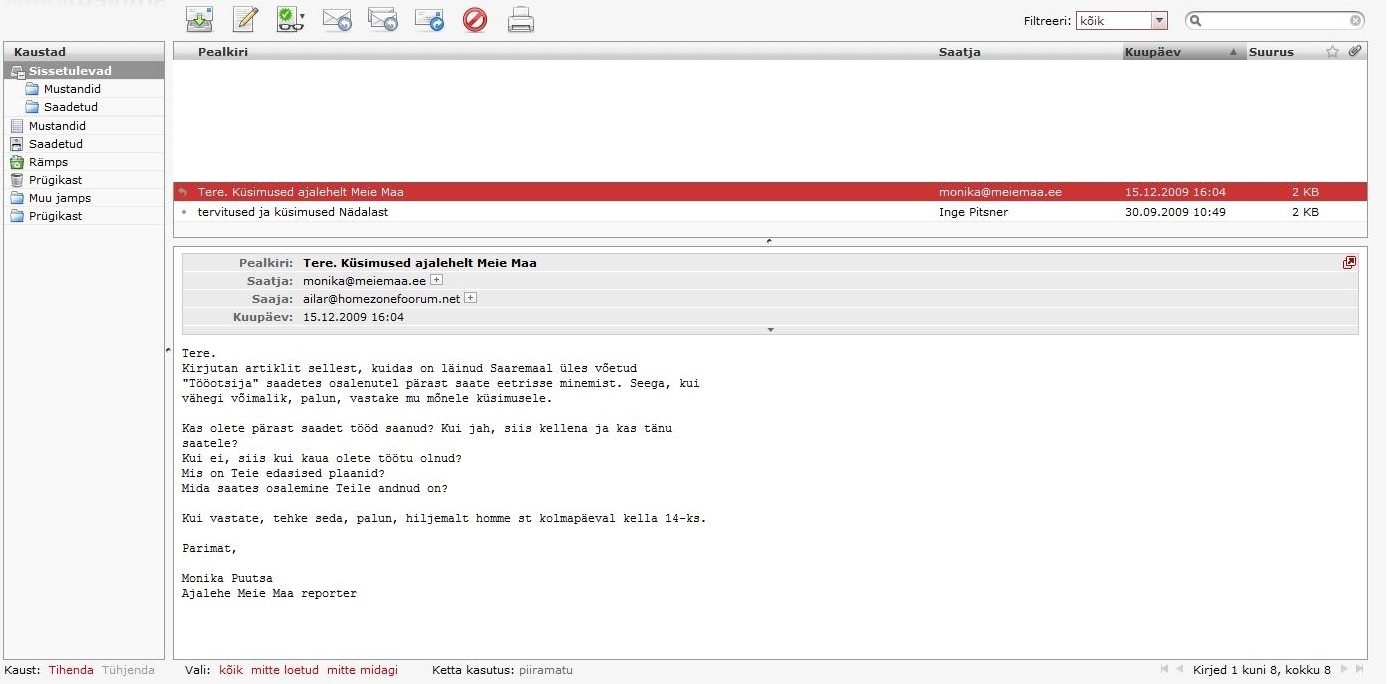
Task: Click the reply to sender envelope icon
Action: [x=337, y=19]
